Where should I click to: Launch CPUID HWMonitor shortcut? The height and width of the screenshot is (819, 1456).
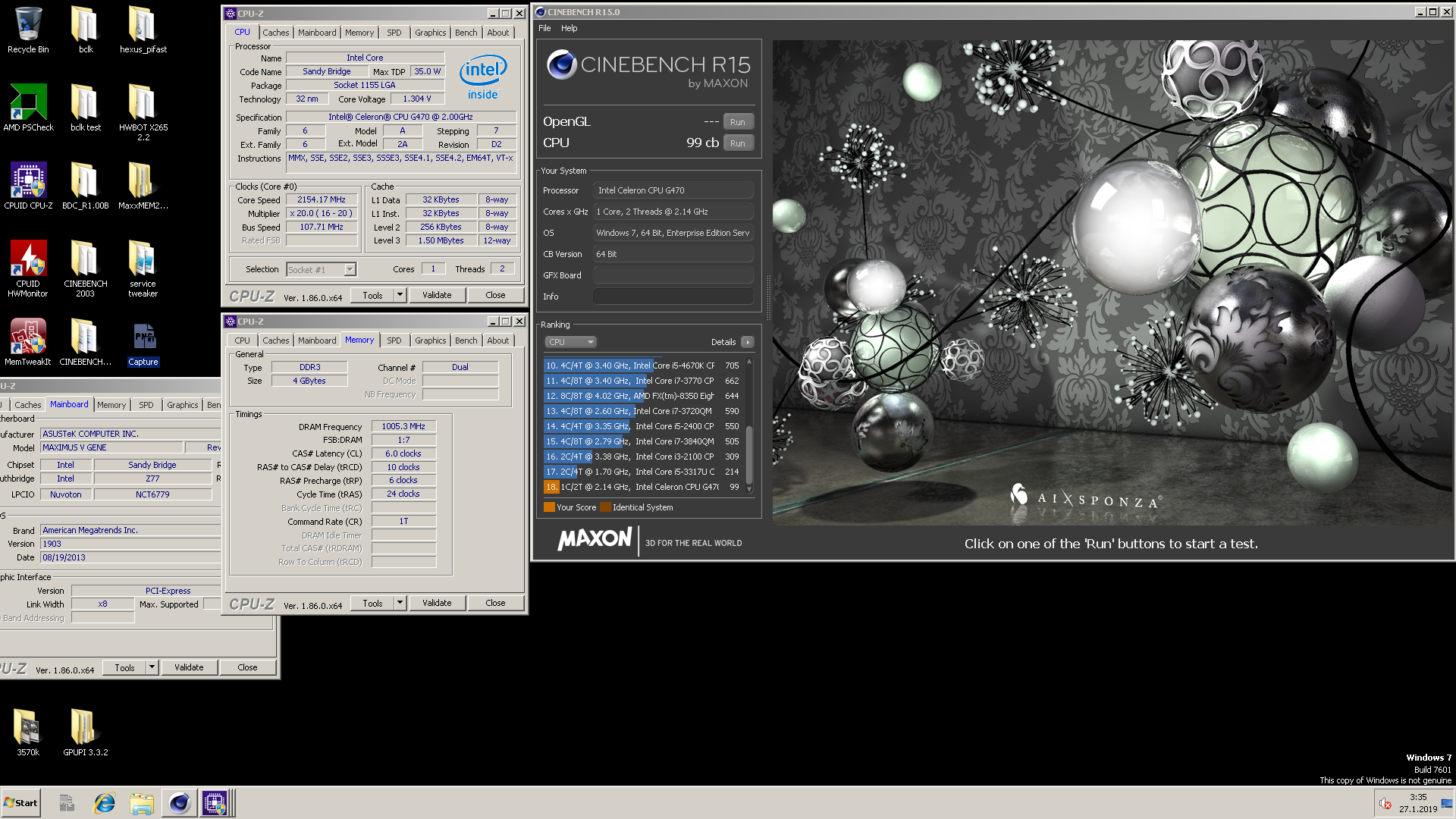tap(28, 268)
